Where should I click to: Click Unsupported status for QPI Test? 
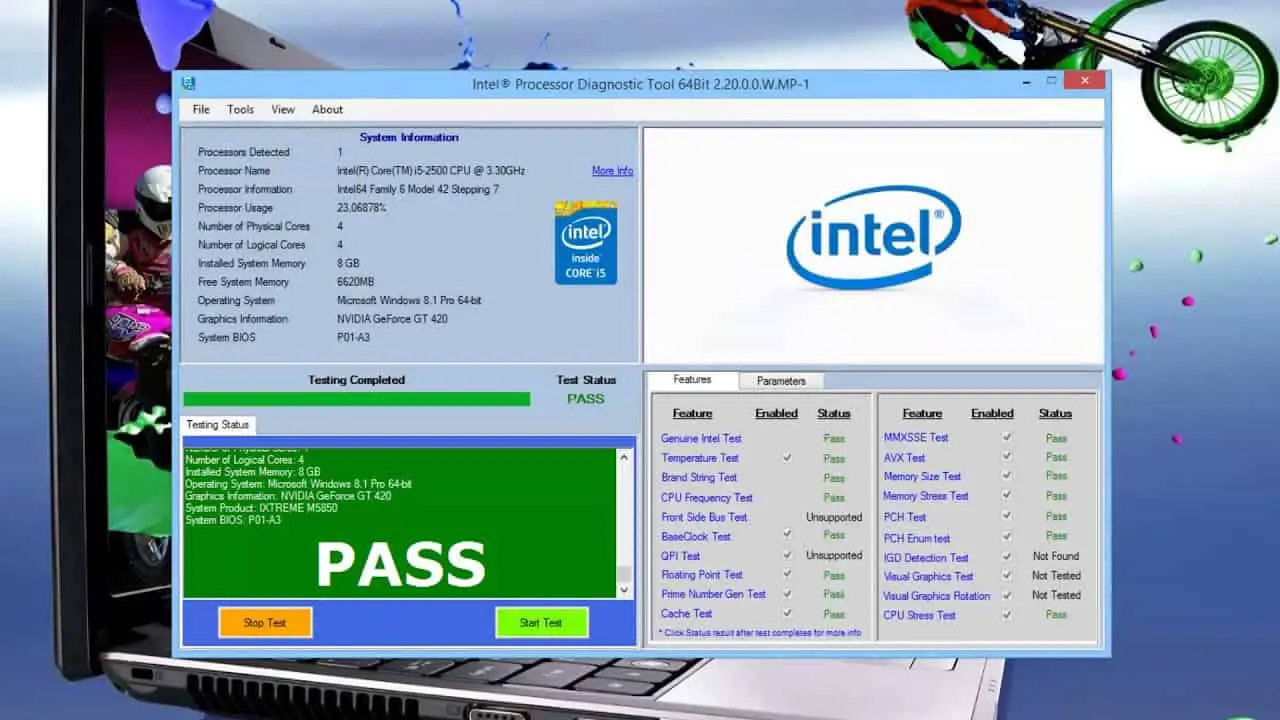pyautogui.click(x=834, y=555)
